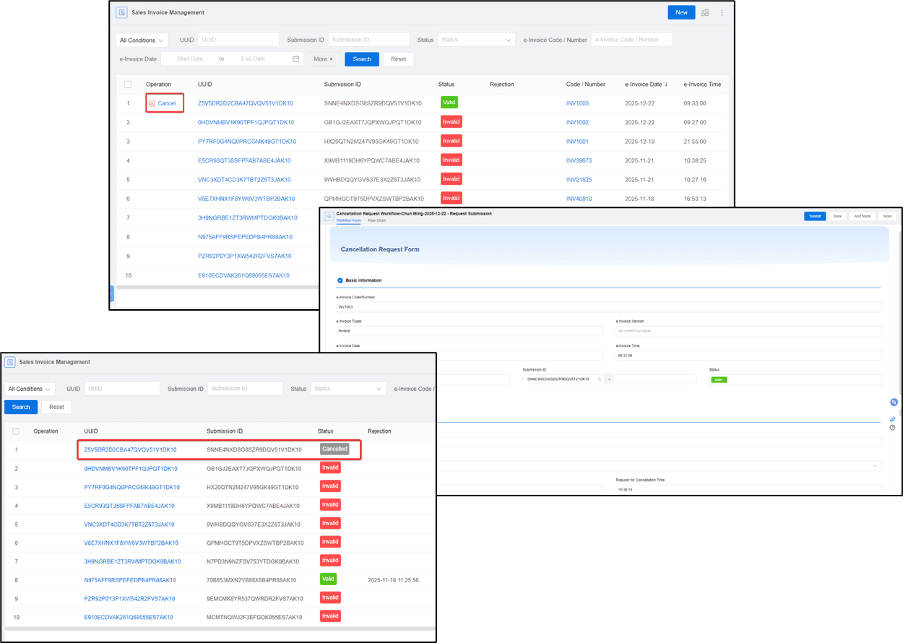Image resolution: width=904 pixels, height=644 pixels.
Task: Open UUID link Z5V5DR2D2CBA47QVQV51V1DK10 in the top window
Action: click(246, 103)
